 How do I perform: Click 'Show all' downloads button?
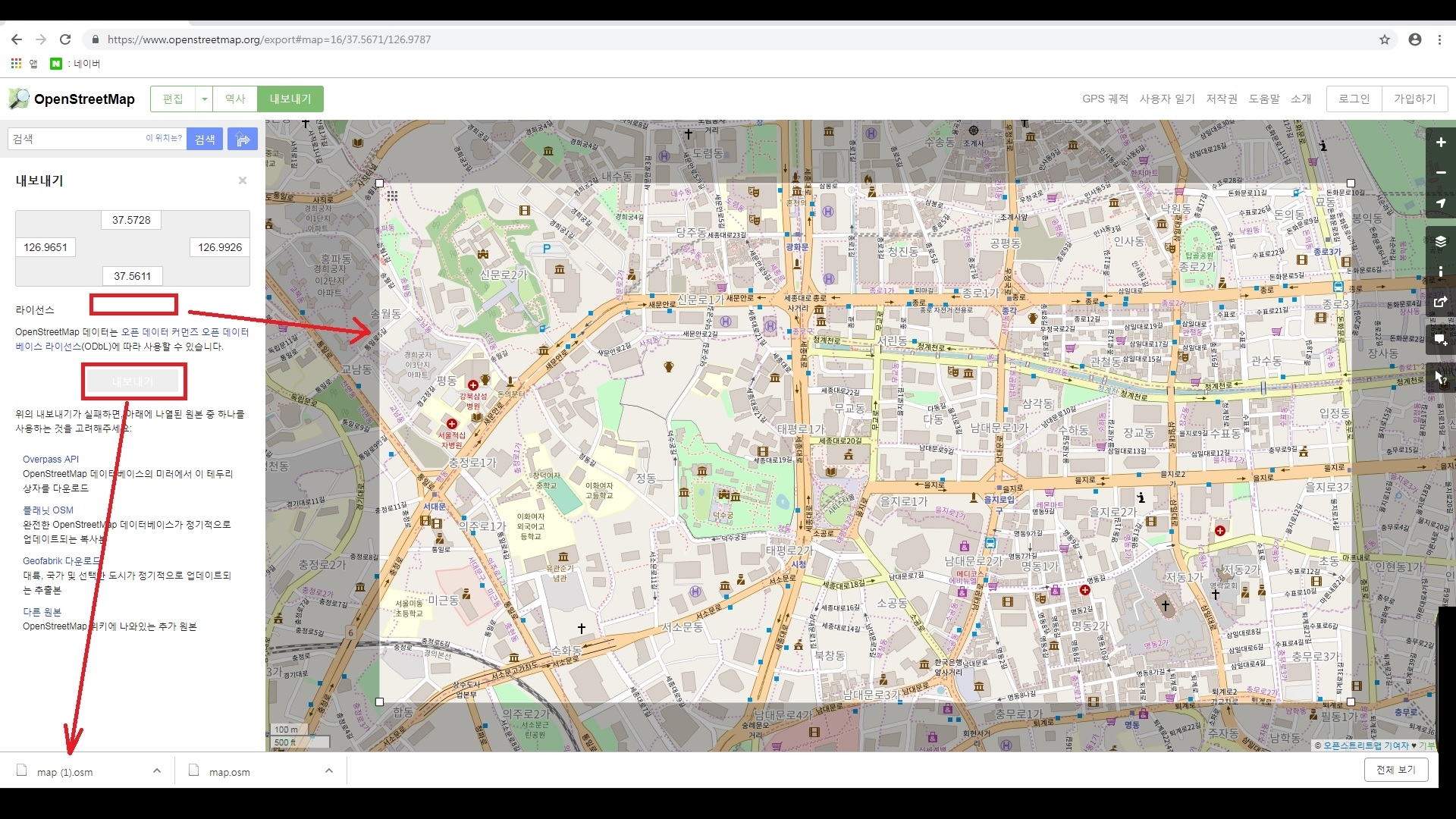1396,770
